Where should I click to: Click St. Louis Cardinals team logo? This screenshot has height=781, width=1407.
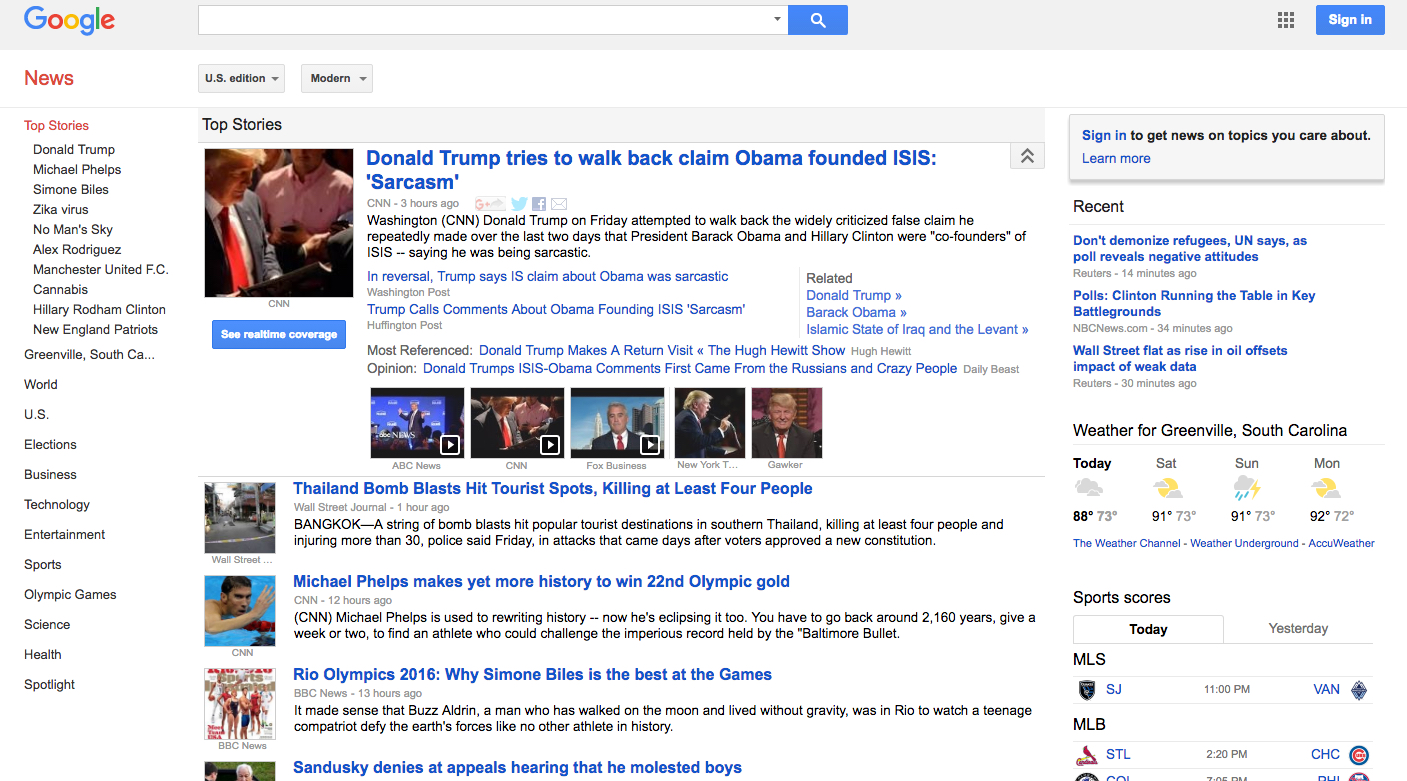[1087, 755]
